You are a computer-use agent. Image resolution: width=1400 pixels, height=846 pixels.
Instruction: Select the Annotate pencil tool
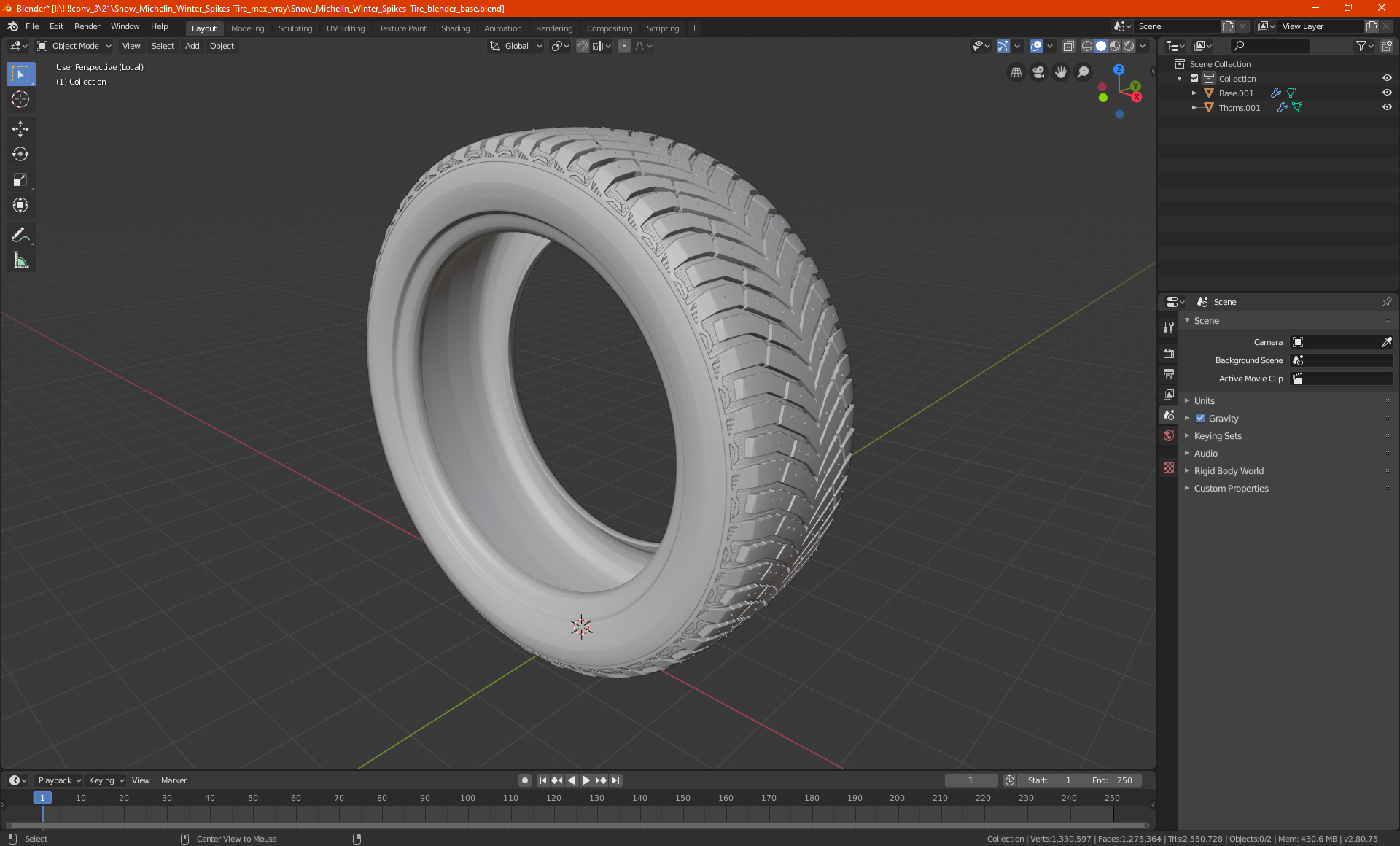coord(20,235)
